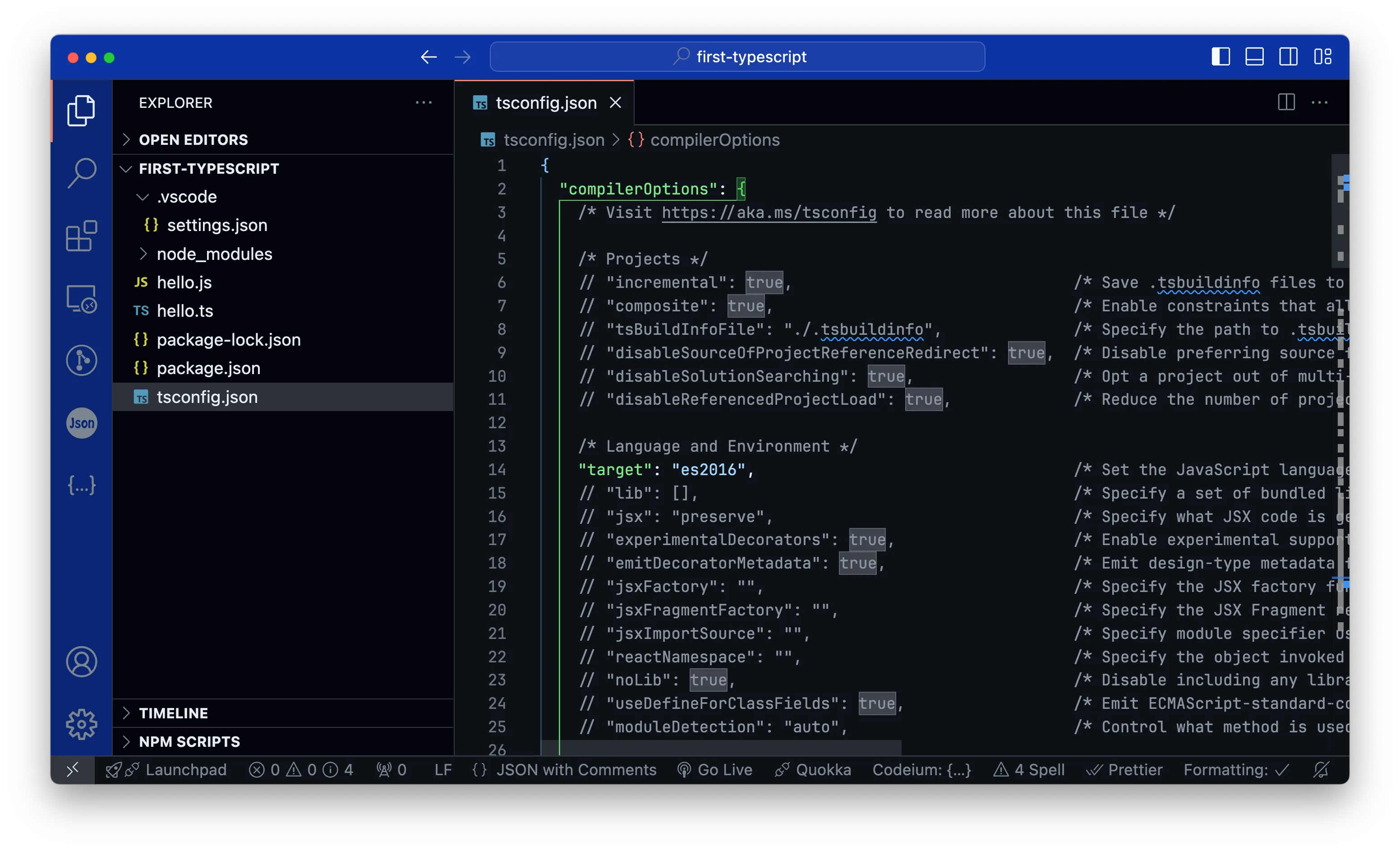Click line number 14 in the gutter
Image resolution: width=1400 pixels, height=851 pixels.
click(x=497, y=470)
